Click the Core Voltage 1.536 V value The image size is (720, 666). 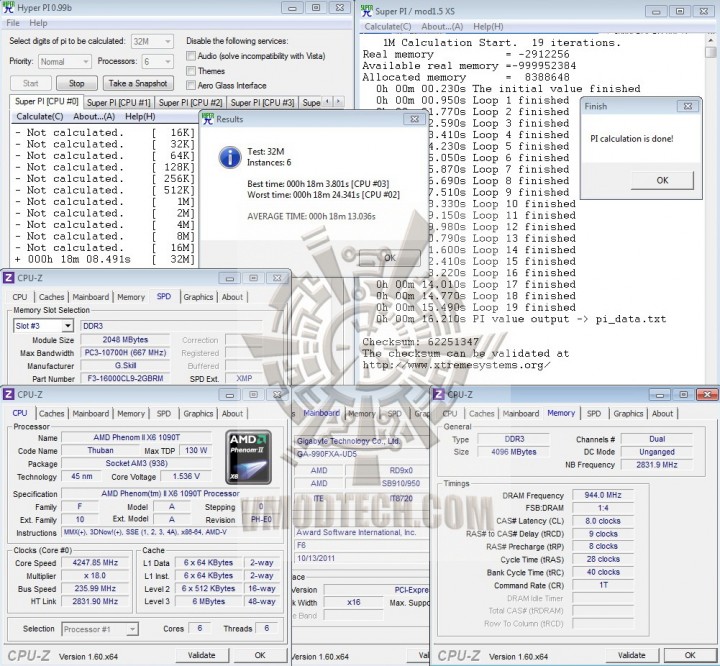(x=186, y=476)
